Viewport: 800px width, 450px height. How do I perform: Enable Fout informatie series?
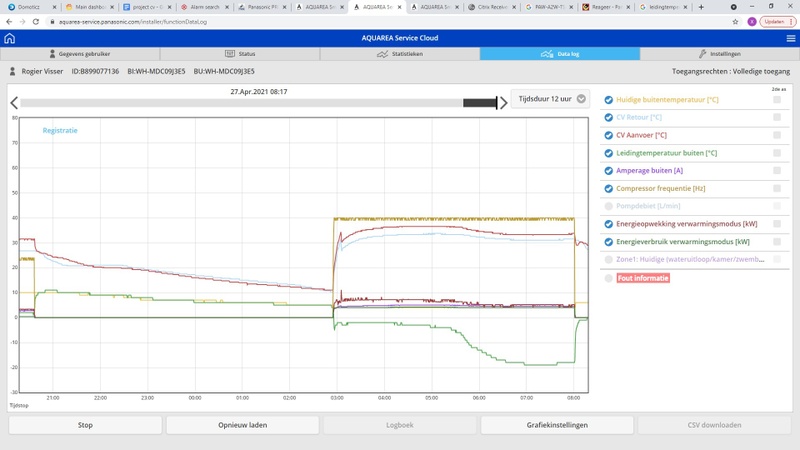tap(609, 278)
